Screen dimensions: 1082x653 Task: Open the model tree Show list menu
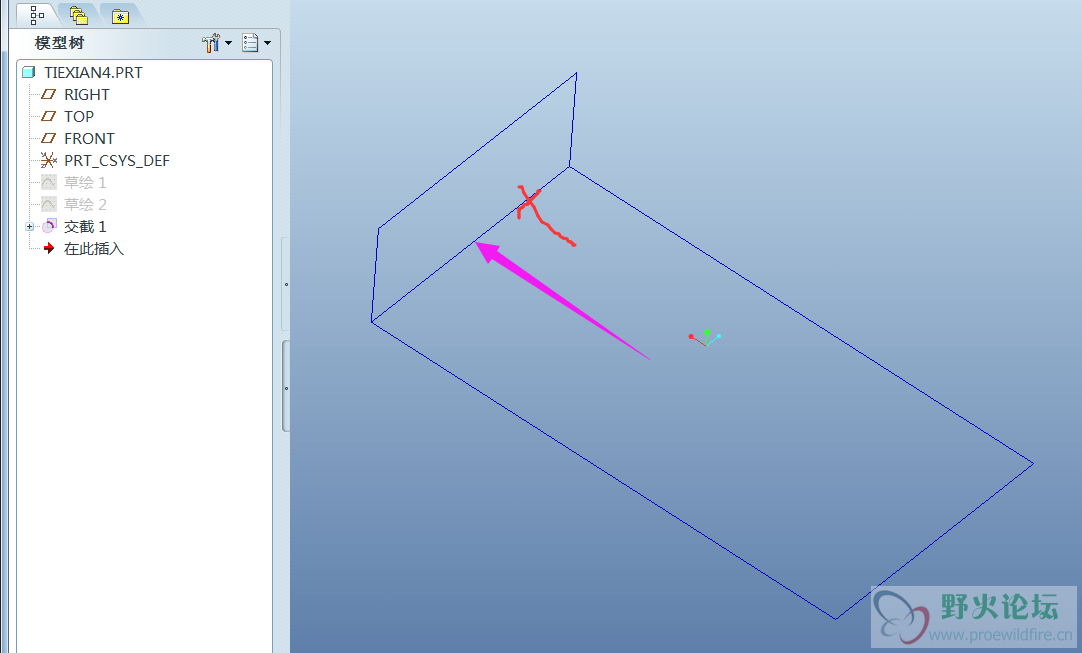256,43
